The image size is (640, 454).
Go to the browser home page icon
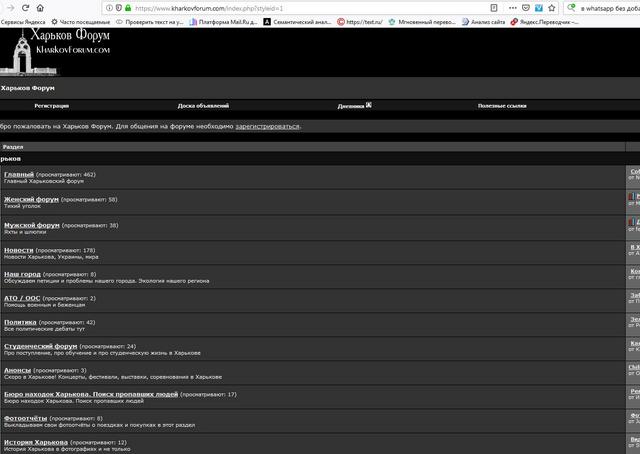click(40, 8)
